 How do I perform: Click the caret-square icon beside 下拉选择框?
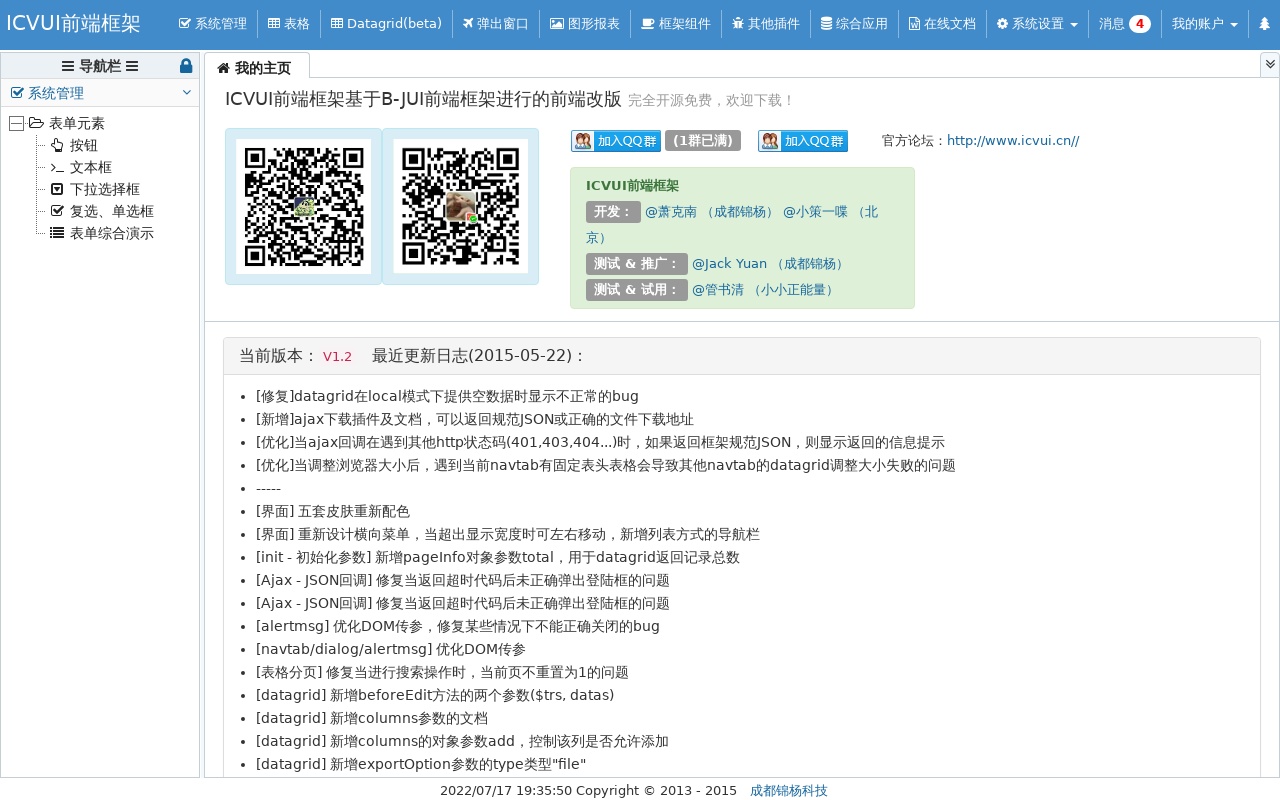click(57, 189)
